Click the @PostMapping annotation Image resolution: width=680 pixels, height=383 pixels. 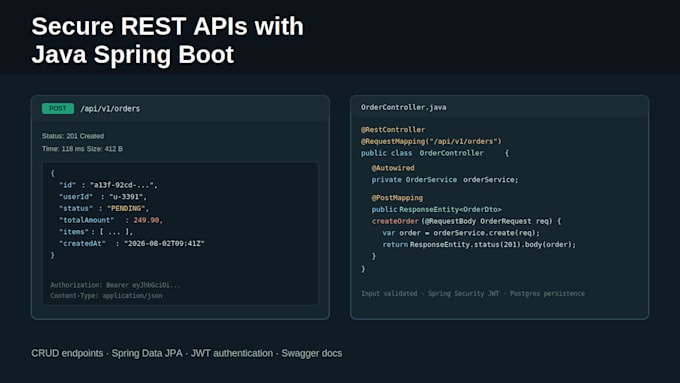397,198
